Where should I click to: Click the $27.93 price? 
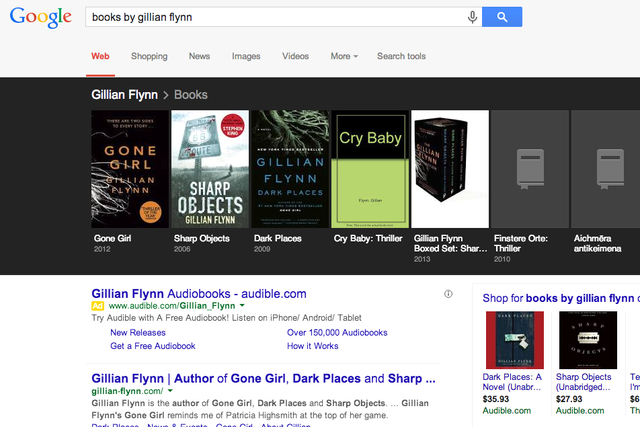[569, 399]
